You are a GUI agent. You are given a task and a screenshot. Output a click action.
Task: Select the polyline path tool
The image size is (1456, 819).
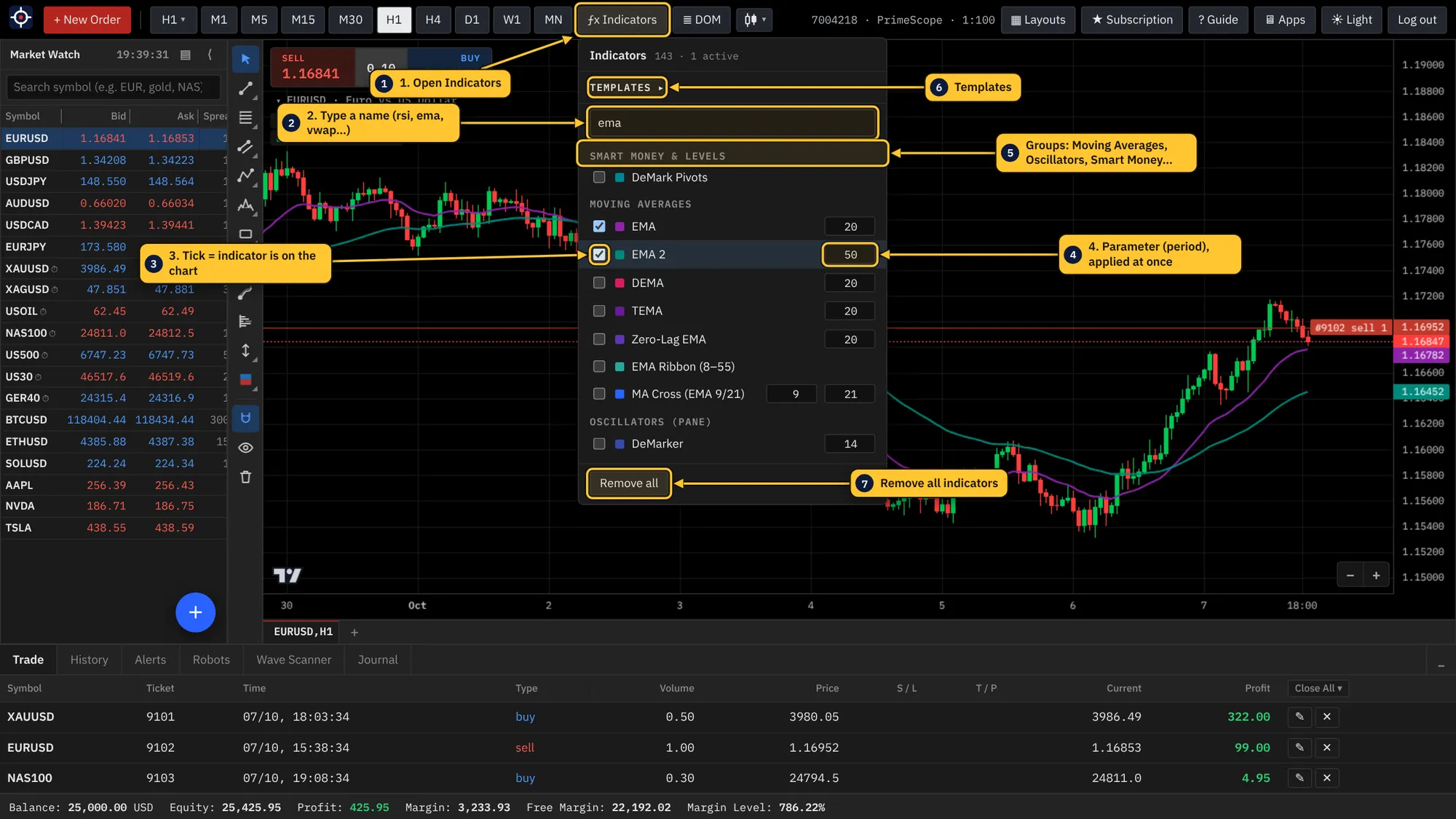coord(245,175)
